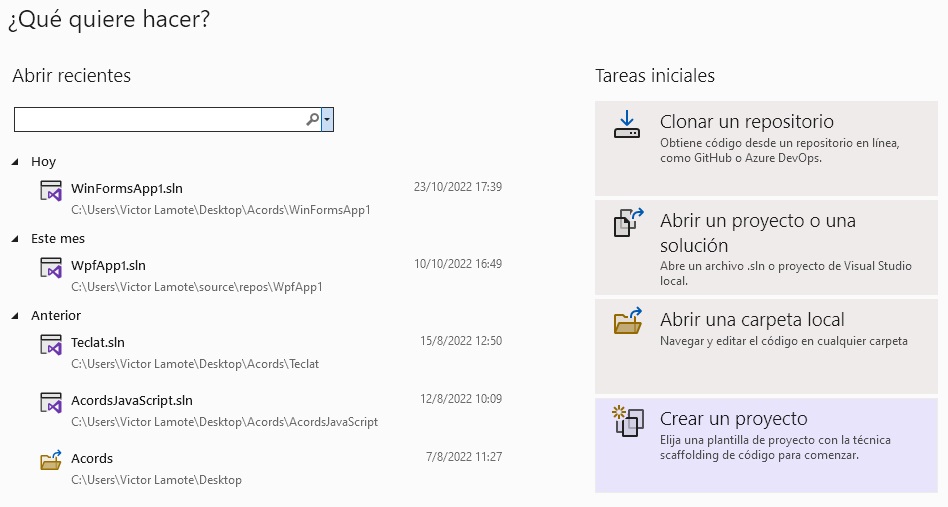Image resolution: width=948 pixels, height=507 pixels.
Task: Click the Abrir una carpeta local folder icon
Action: tap(628, 321)
